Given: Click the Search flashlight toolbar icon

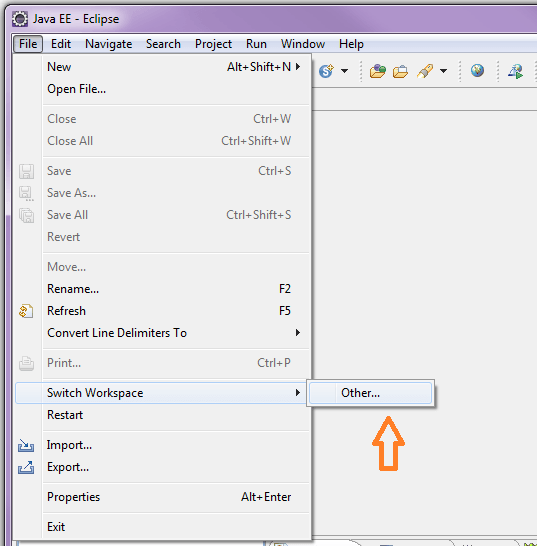Looking at the screenshot, I should pos(425,71).
